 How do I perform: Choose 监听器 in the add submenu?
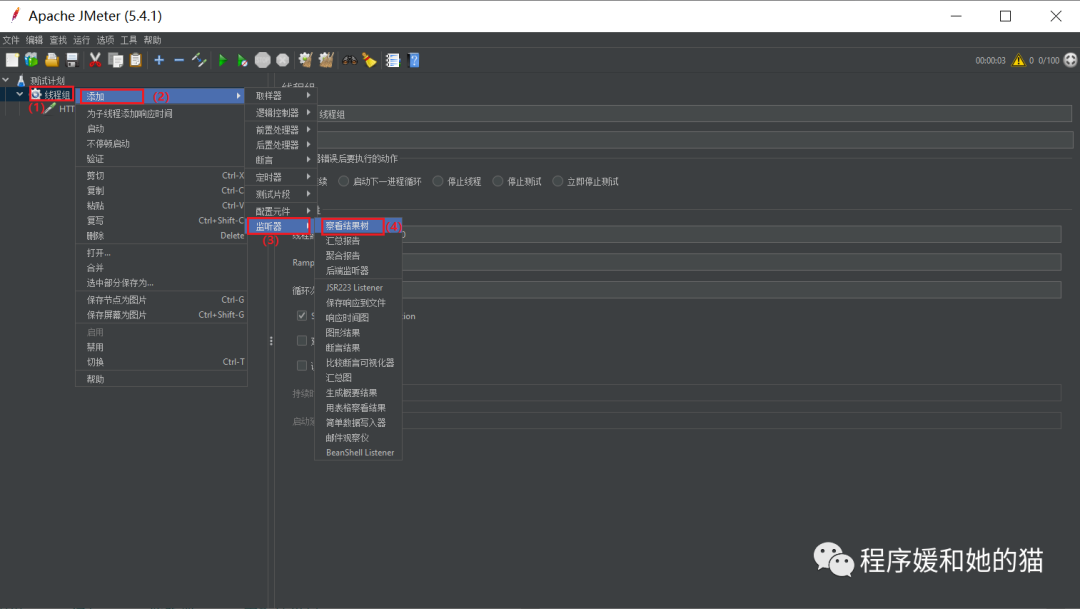[281, 226]
